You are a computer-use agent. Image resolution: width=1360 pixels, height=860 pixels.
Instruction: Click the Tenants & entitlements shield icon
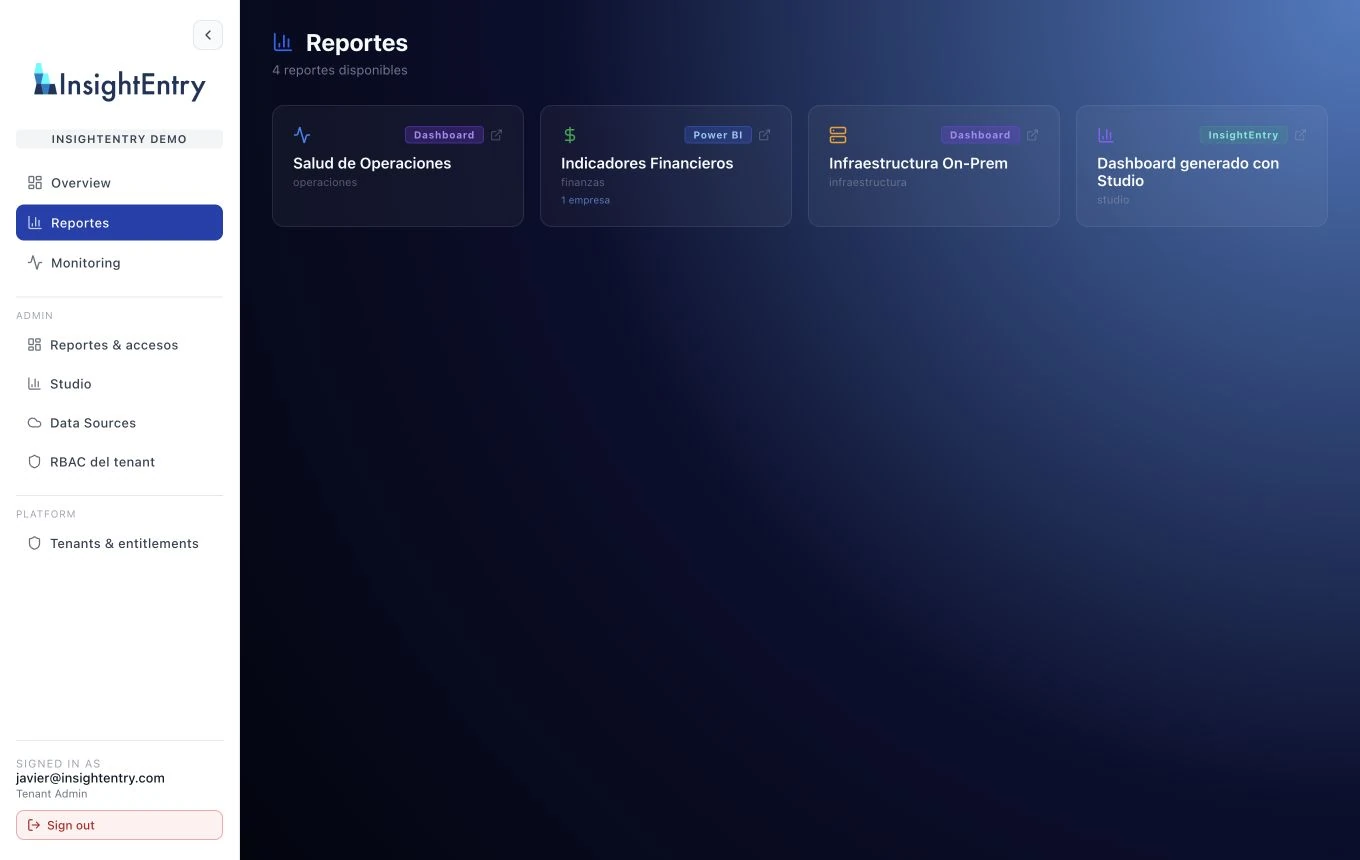click(x=34, y=544)
